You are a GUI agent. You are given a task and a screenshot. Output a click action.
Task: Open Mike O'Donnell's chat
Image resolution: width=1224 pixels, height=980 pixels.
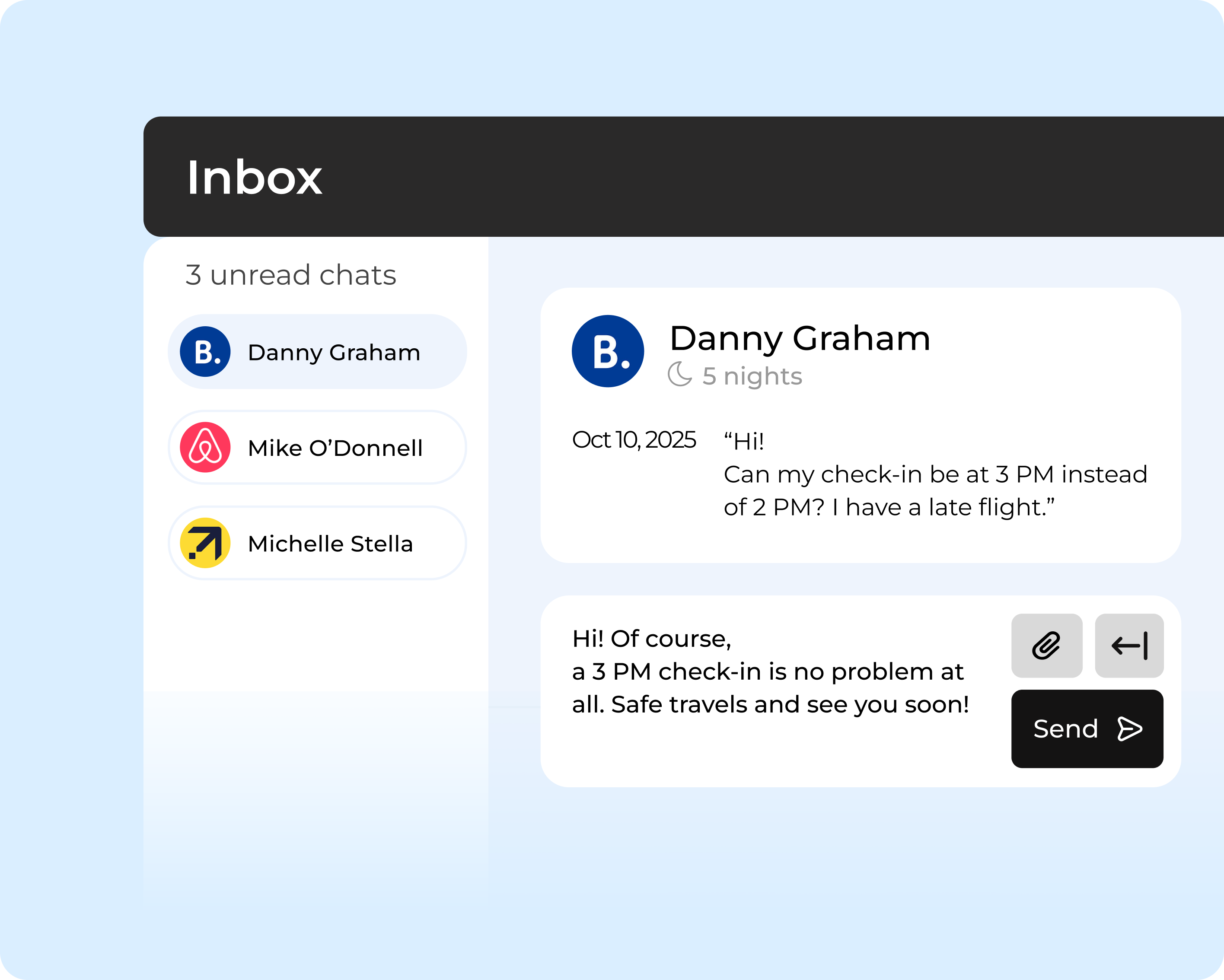click(335, 448)
